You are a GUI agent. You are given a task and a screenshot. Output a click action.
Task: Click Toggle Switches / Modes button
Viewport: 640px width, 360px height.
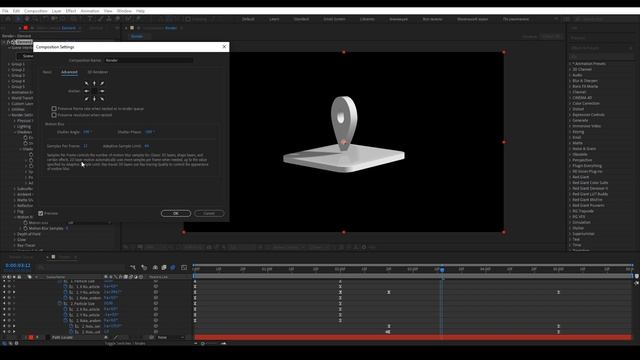coord(125,343)
